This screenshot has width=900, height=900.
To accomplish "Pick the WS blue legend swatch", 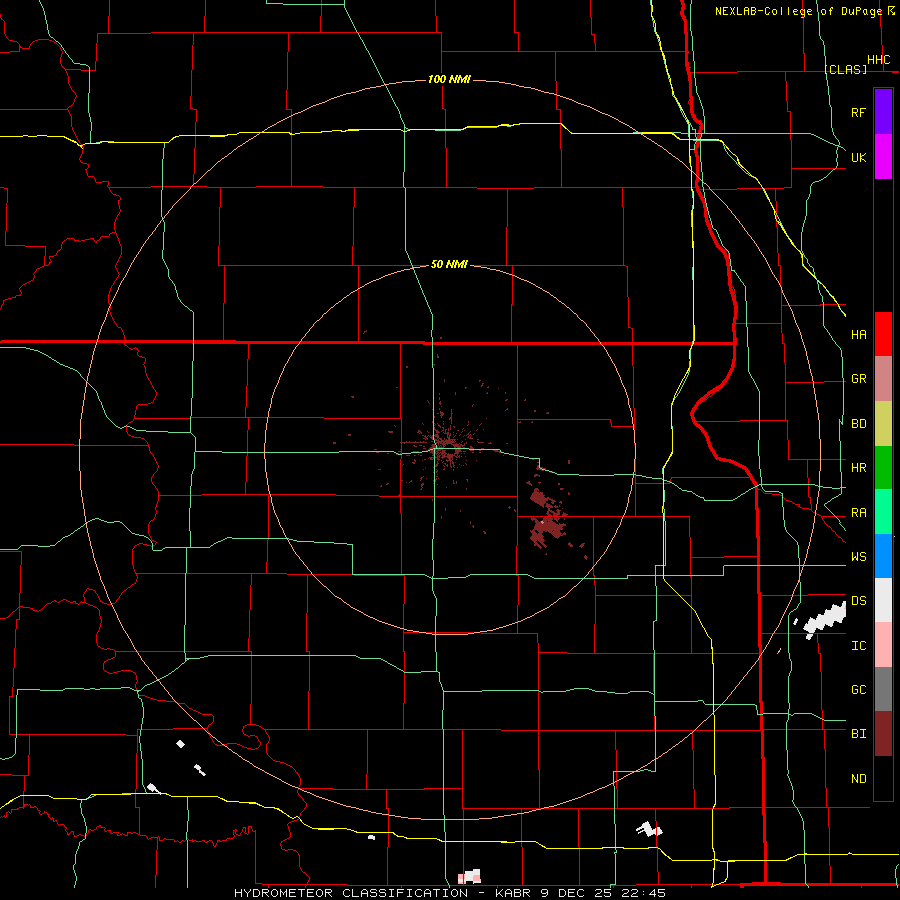I will click(883, 556).
